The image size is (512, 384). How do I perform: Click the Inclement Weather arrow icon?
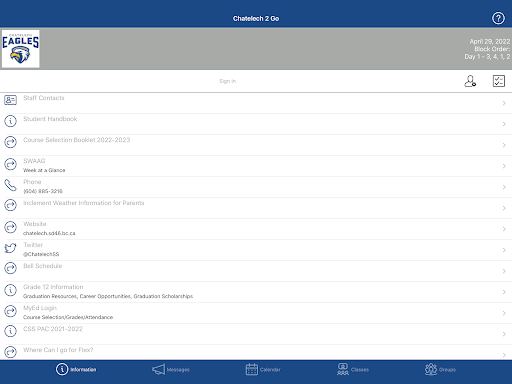(x=10, y=205)
